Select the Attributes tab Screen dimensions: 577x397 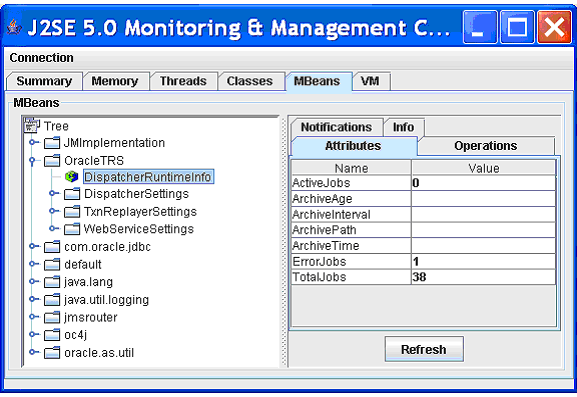(353, 146)
